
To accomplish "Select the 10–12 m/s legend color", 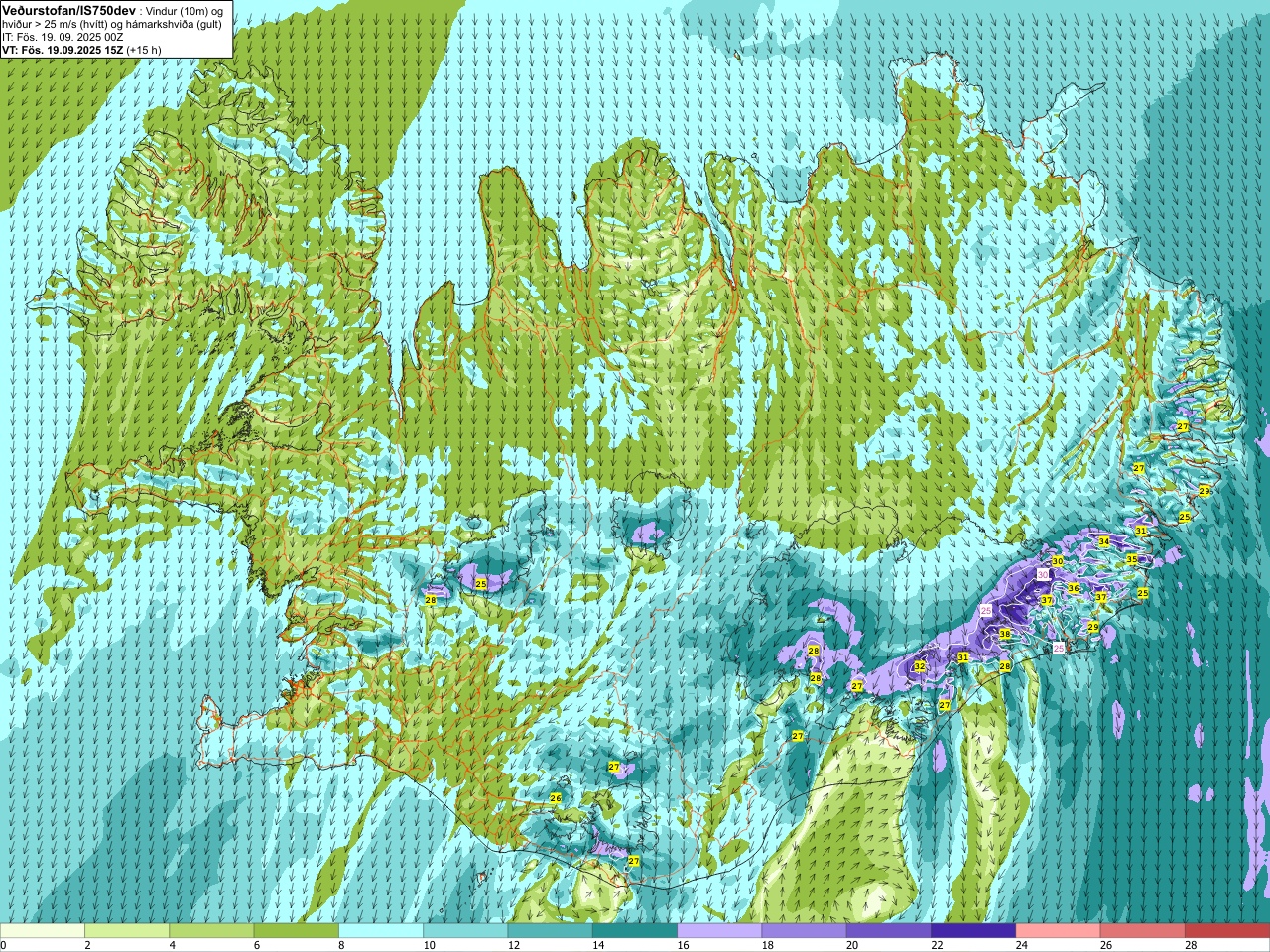I will [465, 931].
